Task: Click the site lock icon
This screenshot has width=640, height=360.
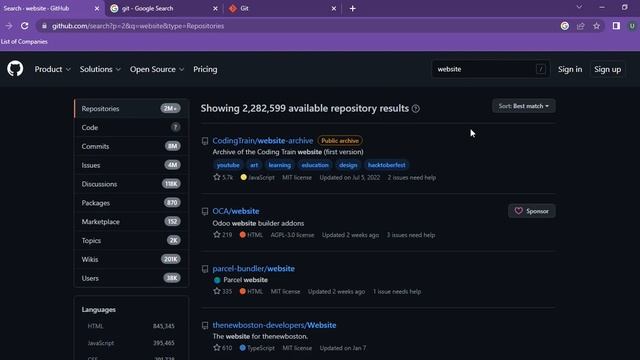Action: [44, 26]
